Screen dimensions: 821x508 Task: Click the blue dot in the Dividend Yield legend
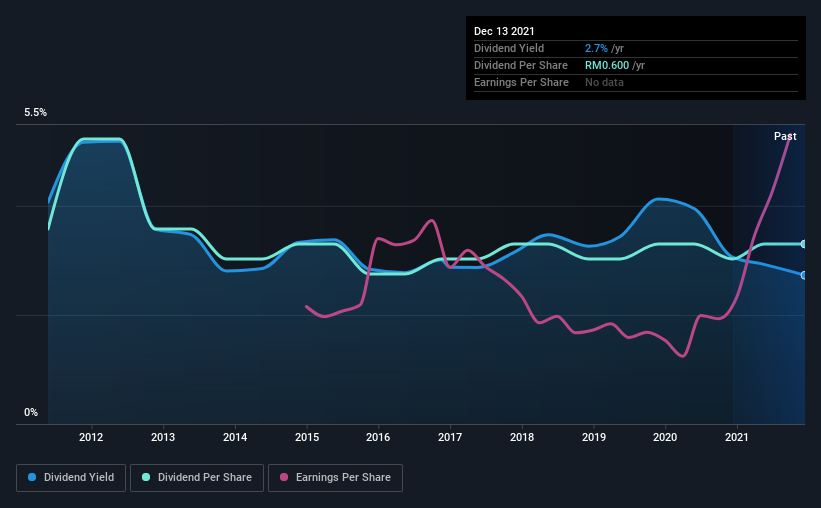pos(32,478)
